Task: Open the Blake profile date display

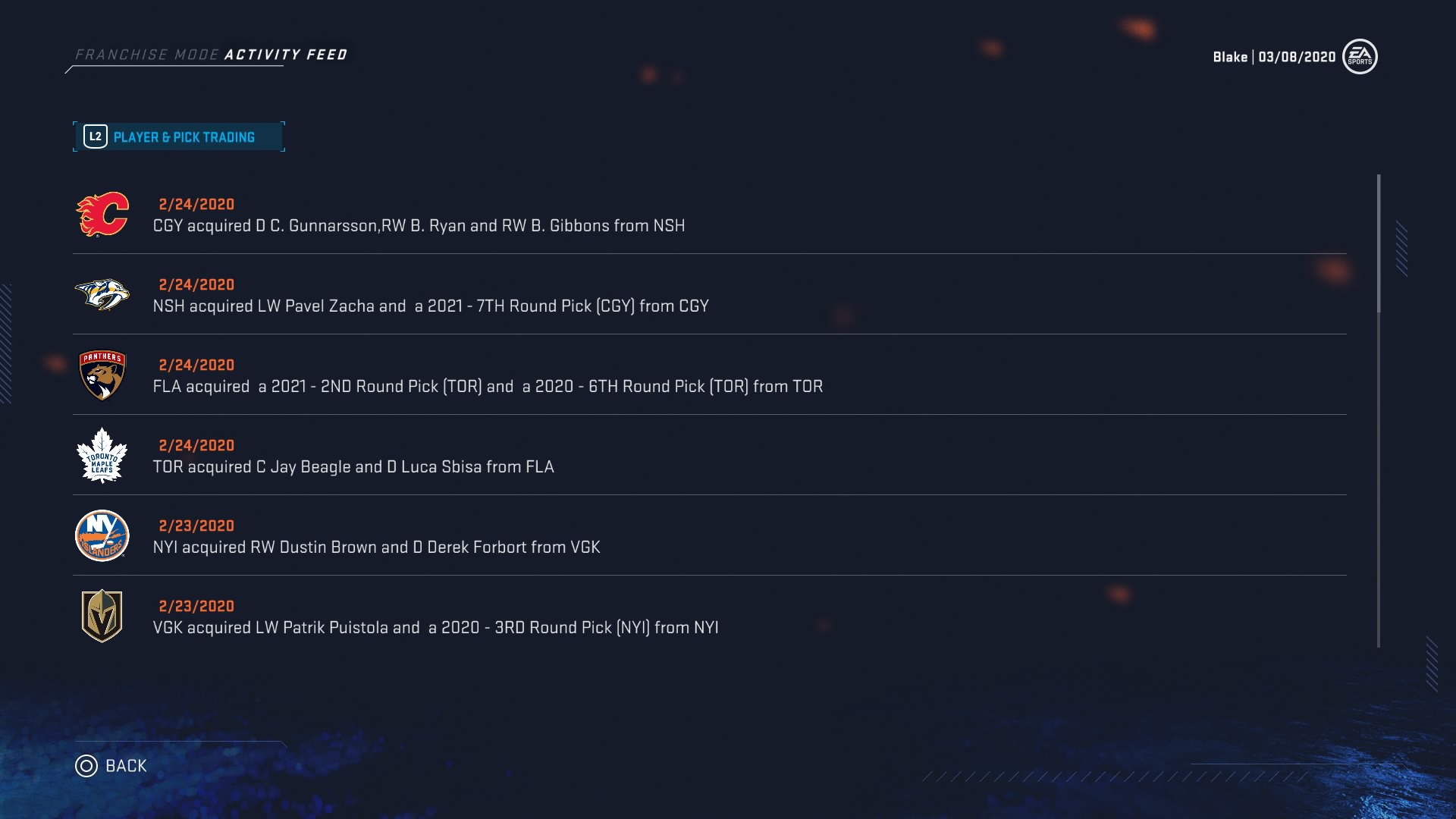Action: click(x=1274, y=57)
